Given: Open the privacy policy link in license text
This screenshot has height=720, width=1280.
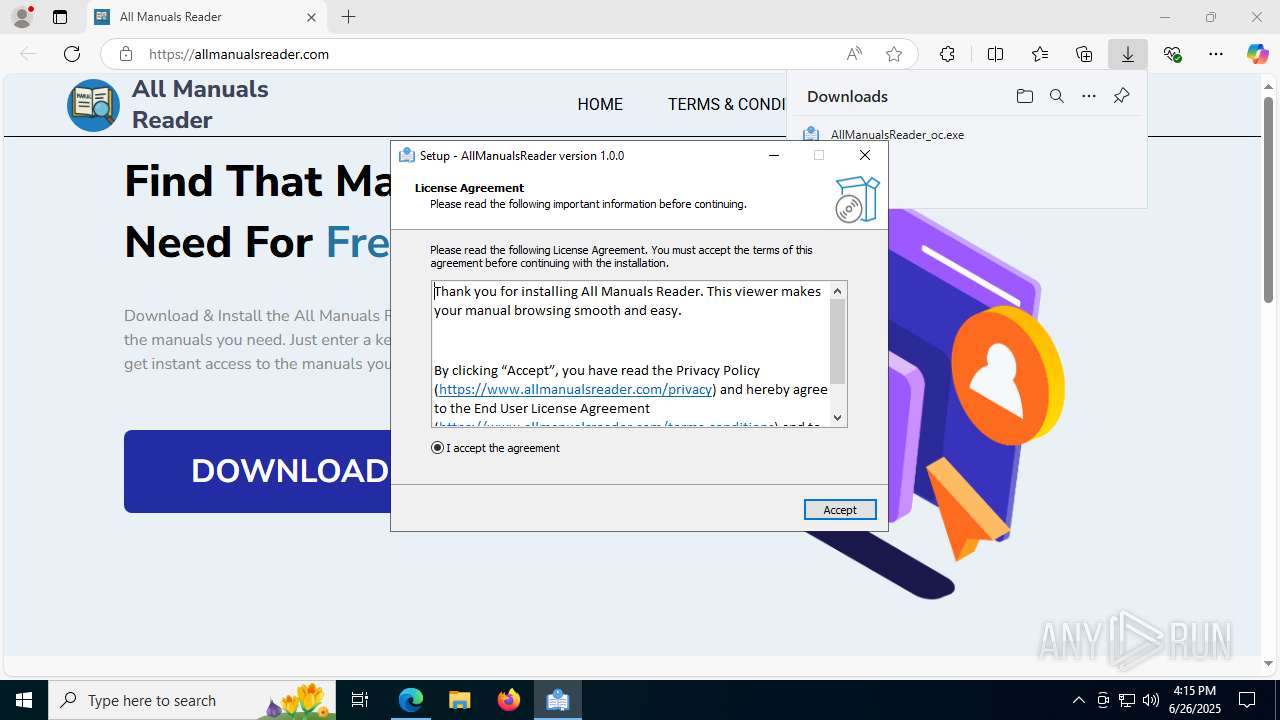Looking at the screenshot, I should click(x=575, y=389).
